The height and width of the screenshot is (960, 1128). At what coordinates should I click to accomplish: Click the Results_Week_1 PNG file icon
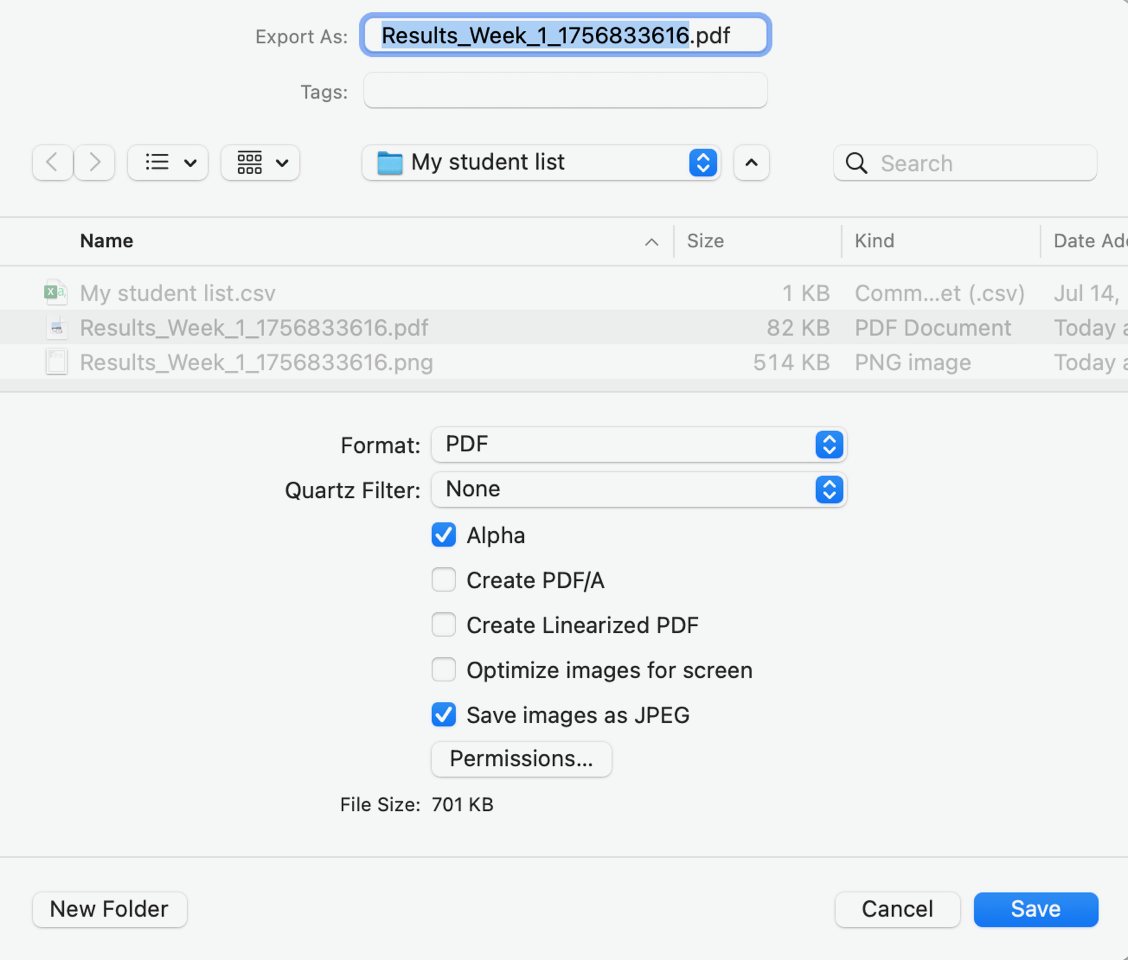(56, 362)
